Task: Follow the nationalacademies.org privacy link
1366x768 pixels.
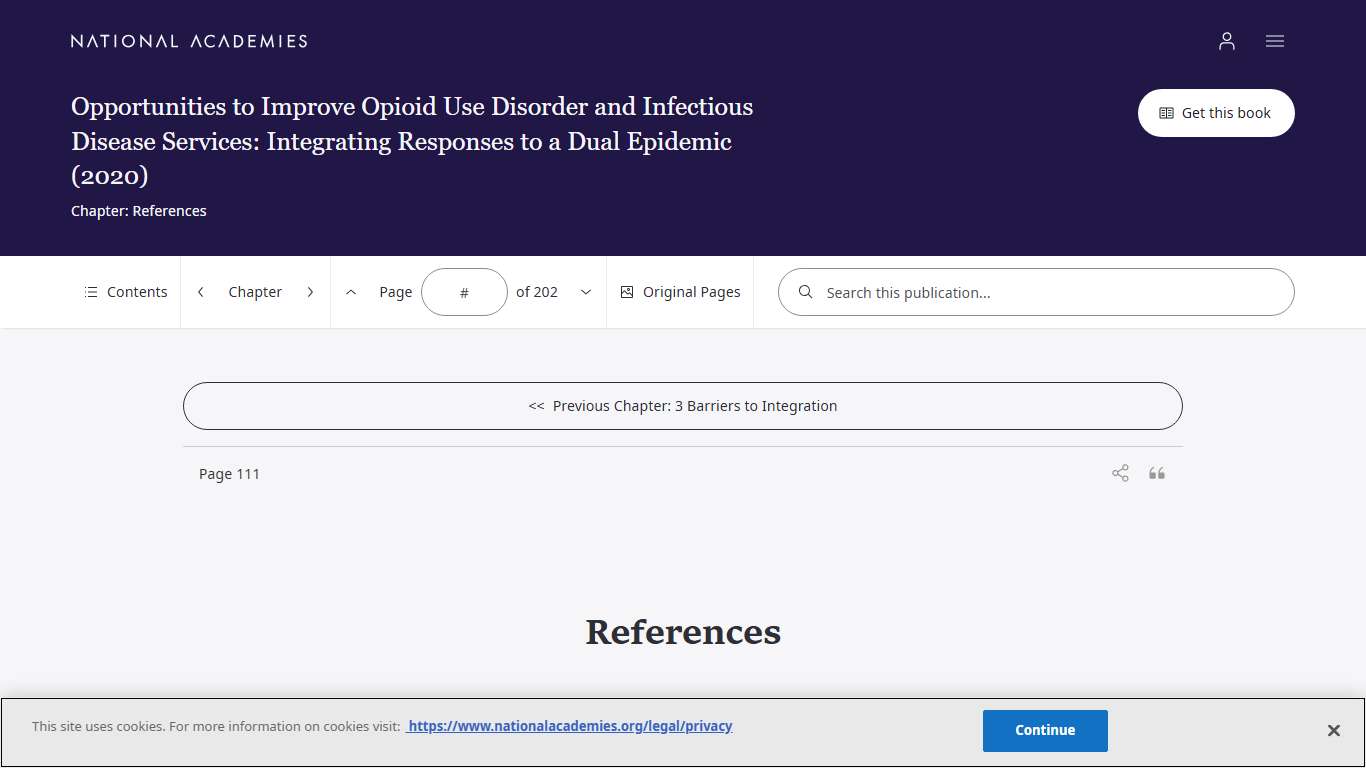Action: tap(569, 726)
